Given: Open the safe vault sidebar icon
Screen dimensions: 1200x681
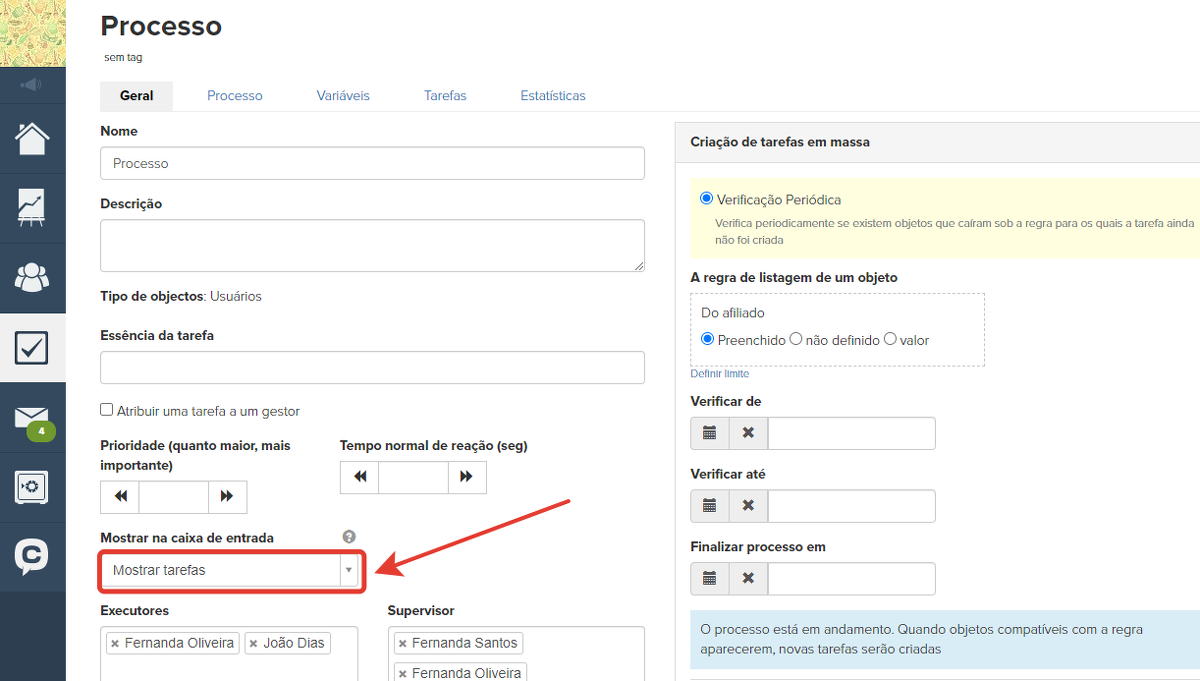Looking at the screenshot, I should (x=32, y=487).
